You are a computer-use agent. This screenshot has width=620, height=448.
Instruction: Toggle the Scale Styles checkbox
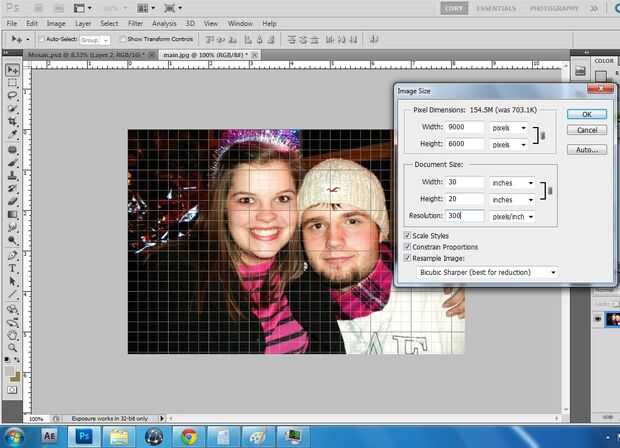pos(406,236)
